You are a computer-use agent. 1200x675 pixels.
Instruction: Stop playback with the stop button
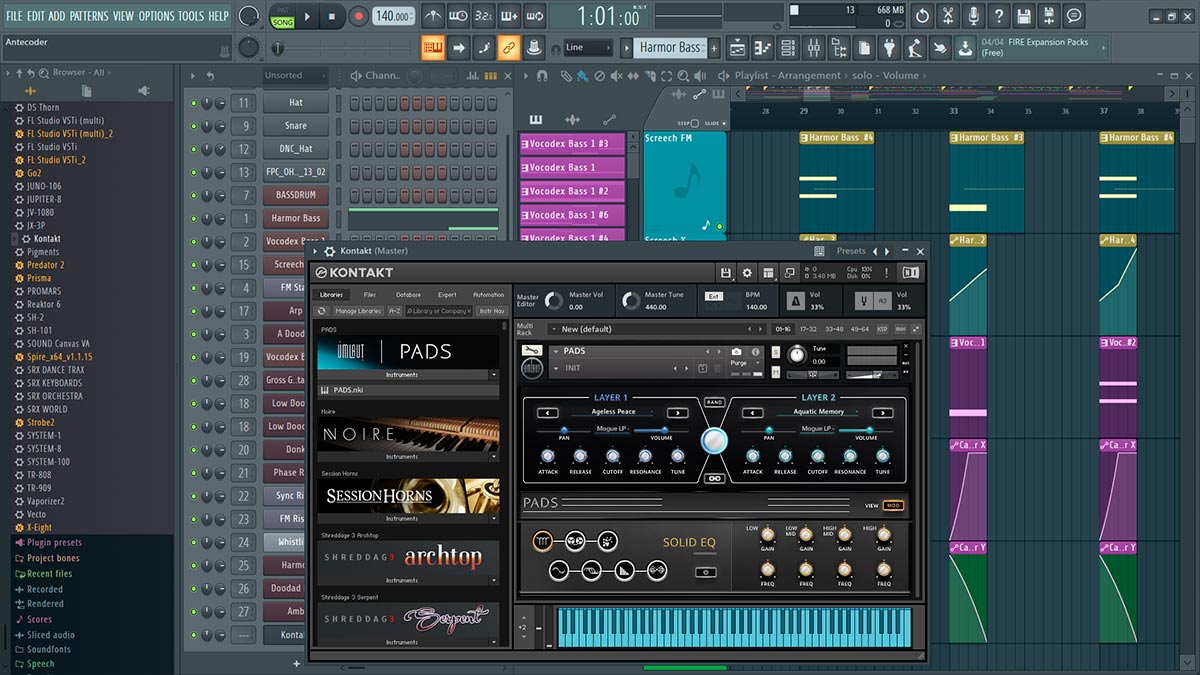pyautogui.click(x=333, y=16)
